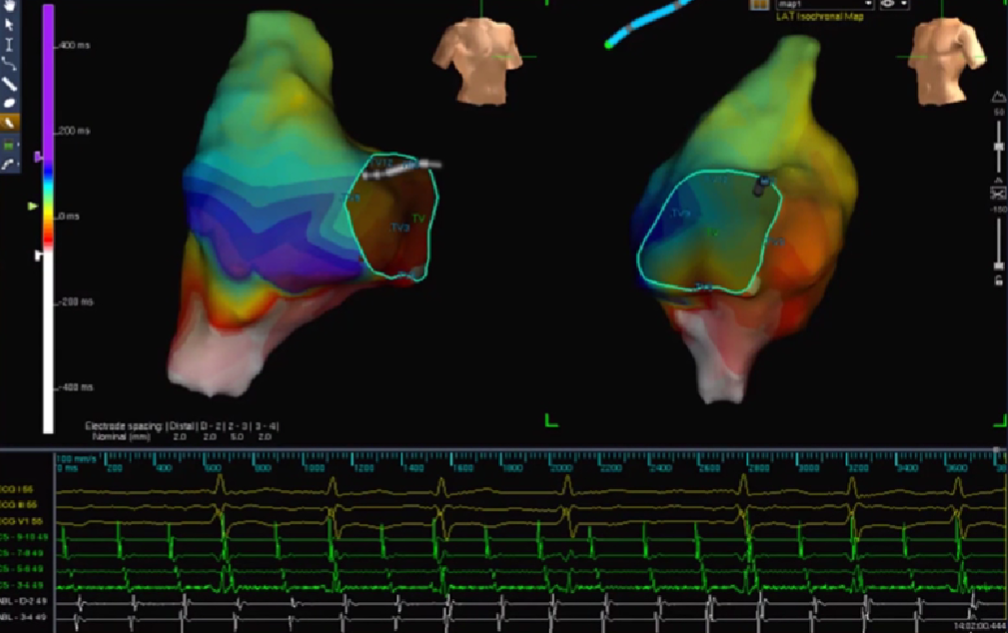Select the hand pan tool
This screenshot has width=1008, height=633.
click(9, 6)
